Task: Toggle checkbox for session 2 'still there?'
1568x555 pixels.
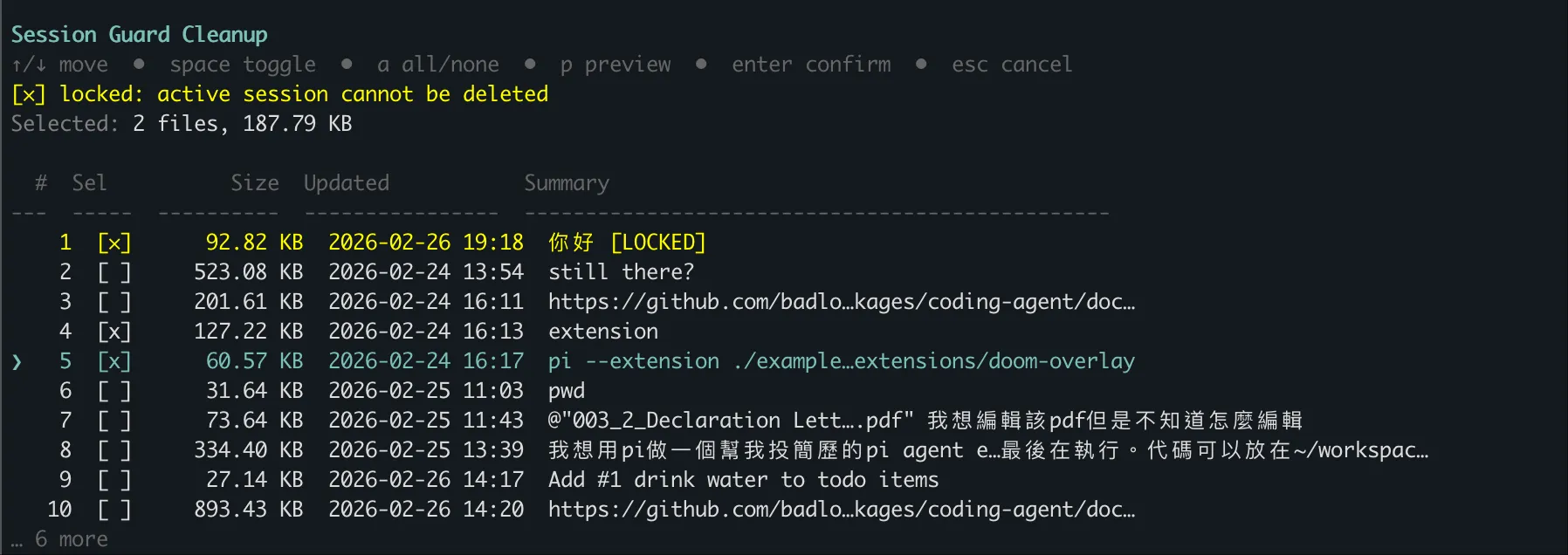Action: click(113, 272)
